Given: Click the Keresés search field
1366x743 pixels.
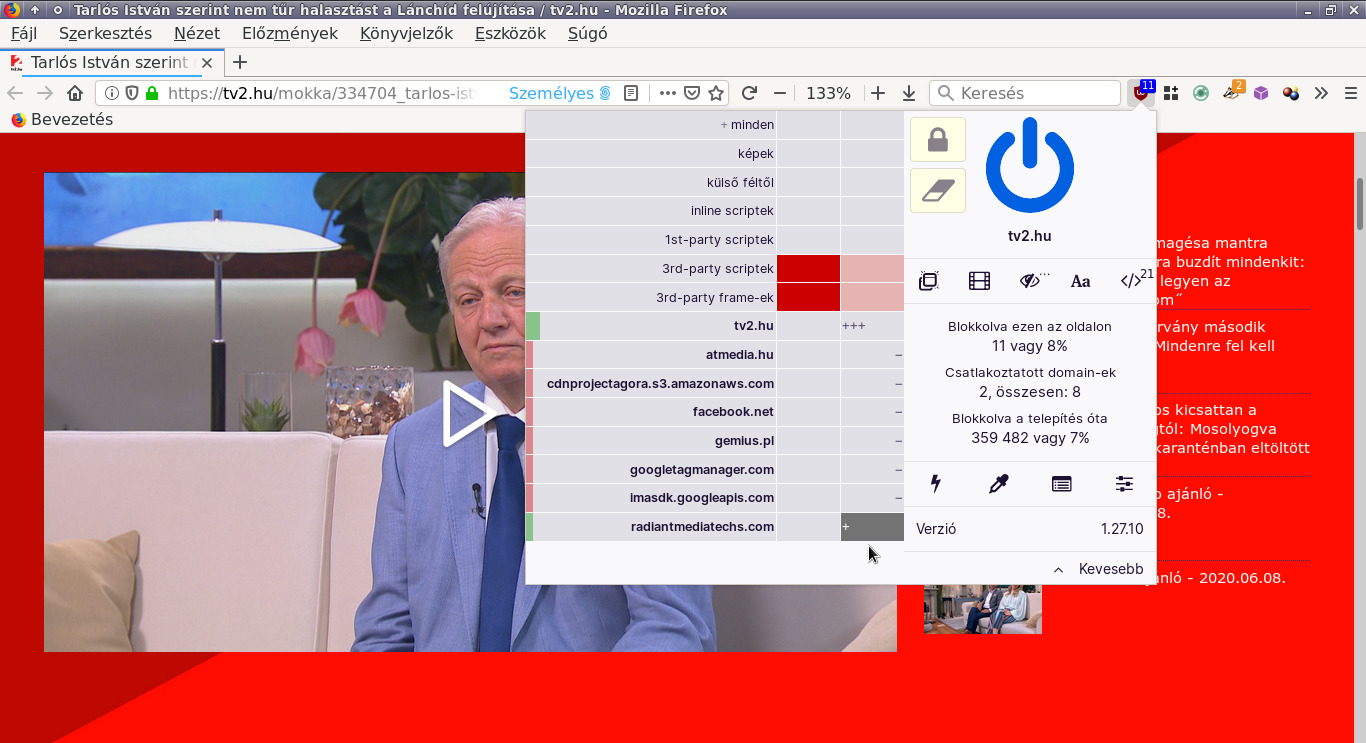Looking at the screenshot, I should coord(1025,93).
